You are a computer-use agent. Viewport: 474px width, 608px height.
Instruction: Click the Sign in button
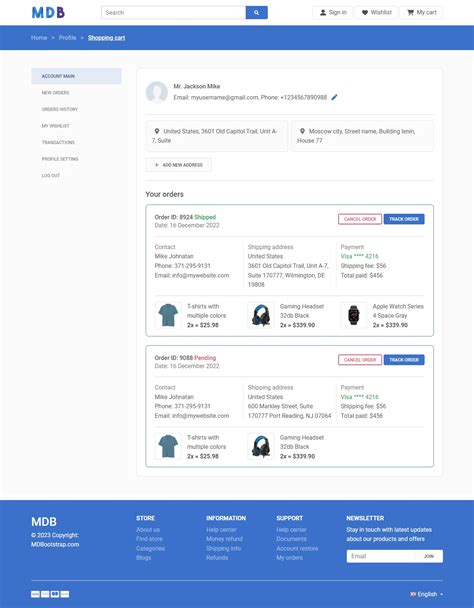click(333, 12)
